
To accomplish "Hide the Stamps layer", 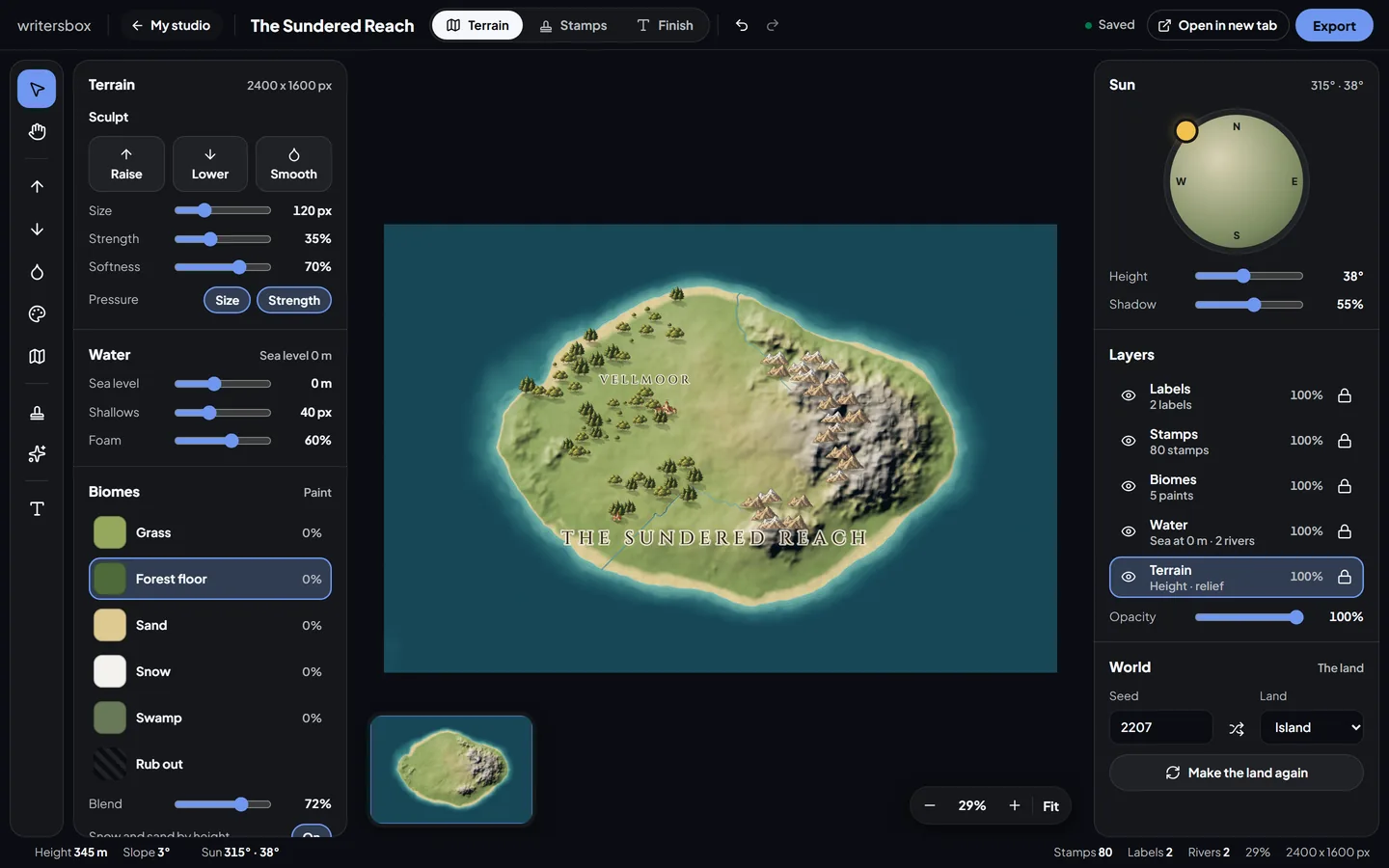I will [x=1129, y=441].
